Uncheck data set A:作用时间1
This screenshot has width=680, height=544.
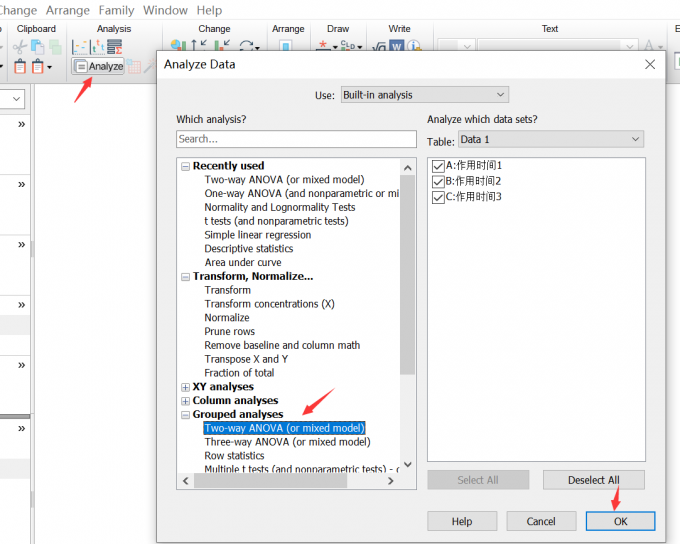(437, 166)
